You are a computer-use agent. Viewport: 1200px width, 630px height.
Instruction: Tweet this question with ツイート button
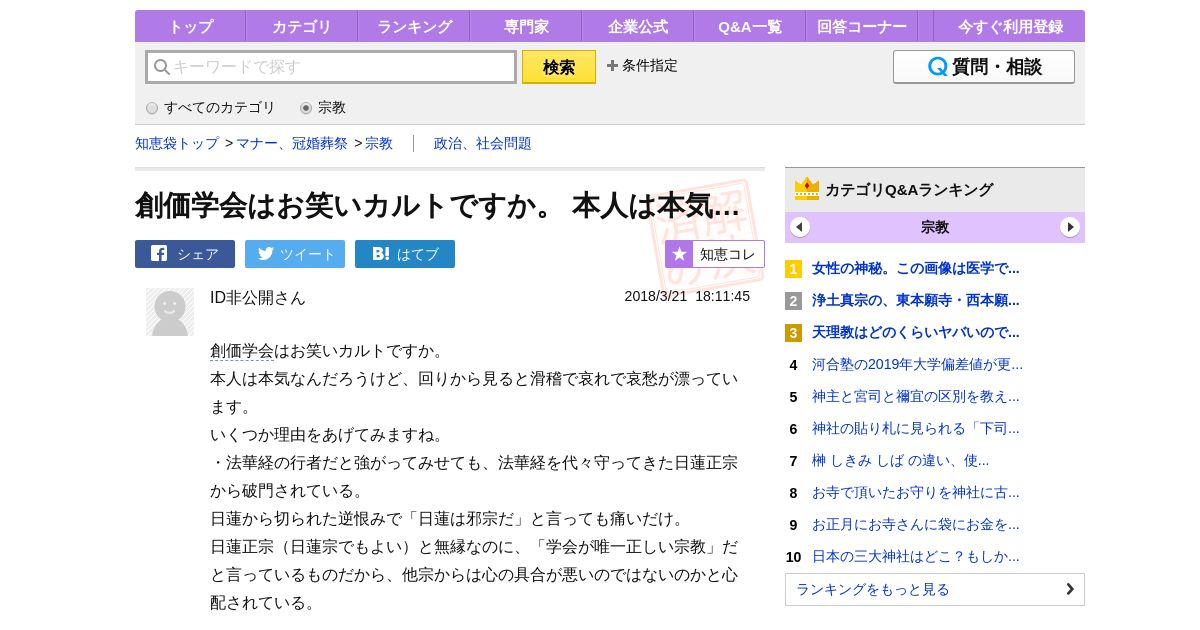[295, 254]
